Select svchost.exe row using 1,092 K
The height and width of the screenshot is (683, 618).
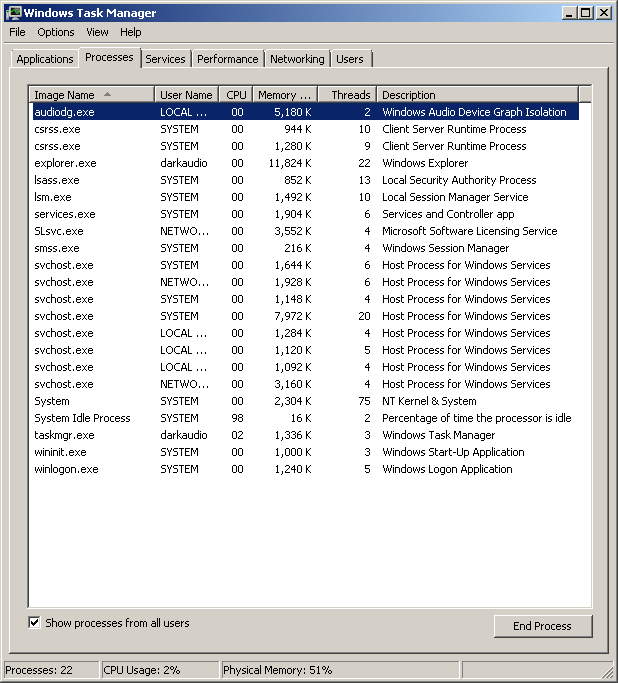[306, 367]
